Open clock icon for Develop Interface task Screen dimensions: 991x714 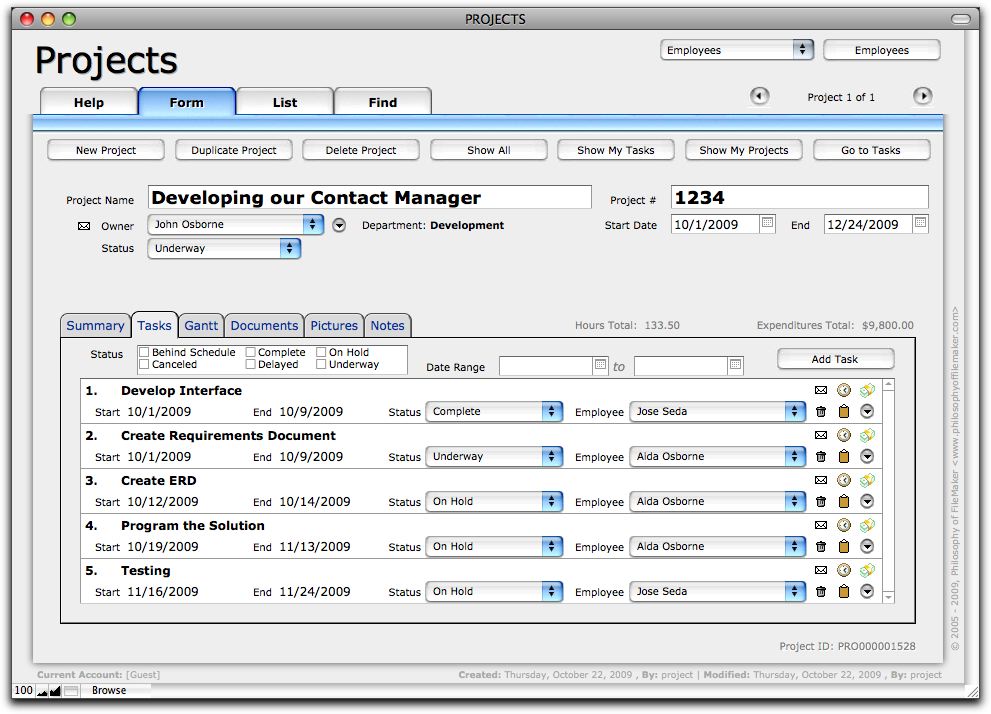[x=844, y=390]
